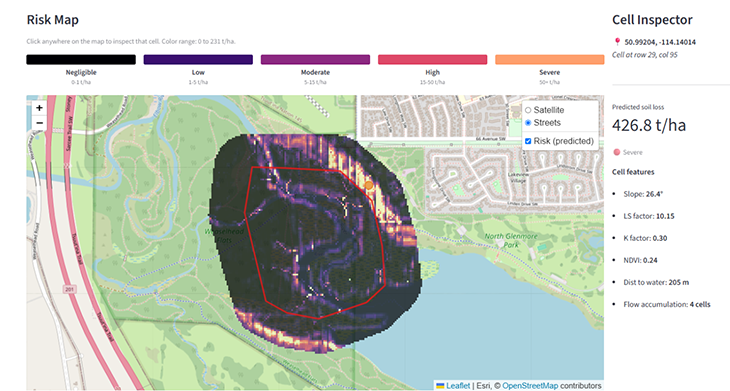The image size is (730, 391).
Task: Click the black Negligible legend swatch
Action: pyautogui.click(x=81, y=60)
